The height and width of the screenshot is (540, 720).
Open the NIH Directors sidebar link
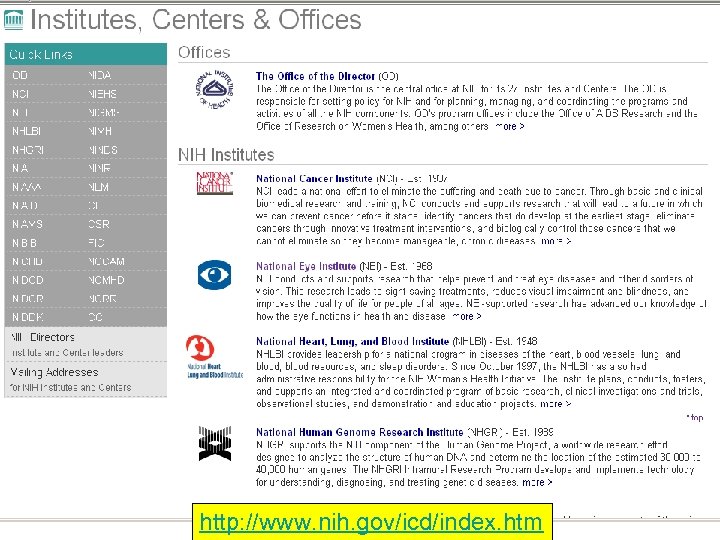pyautogui.click(x=43, y=337)
